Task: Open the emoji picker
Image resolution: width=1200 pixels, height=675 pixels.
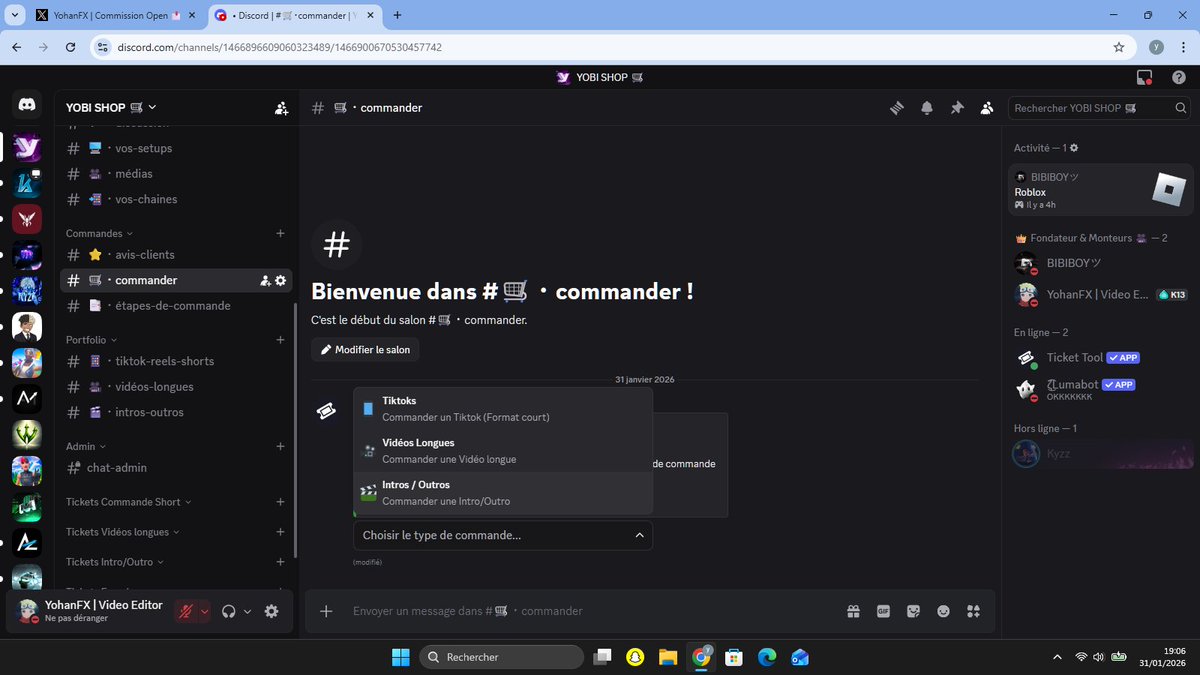Action: [943, 610]
